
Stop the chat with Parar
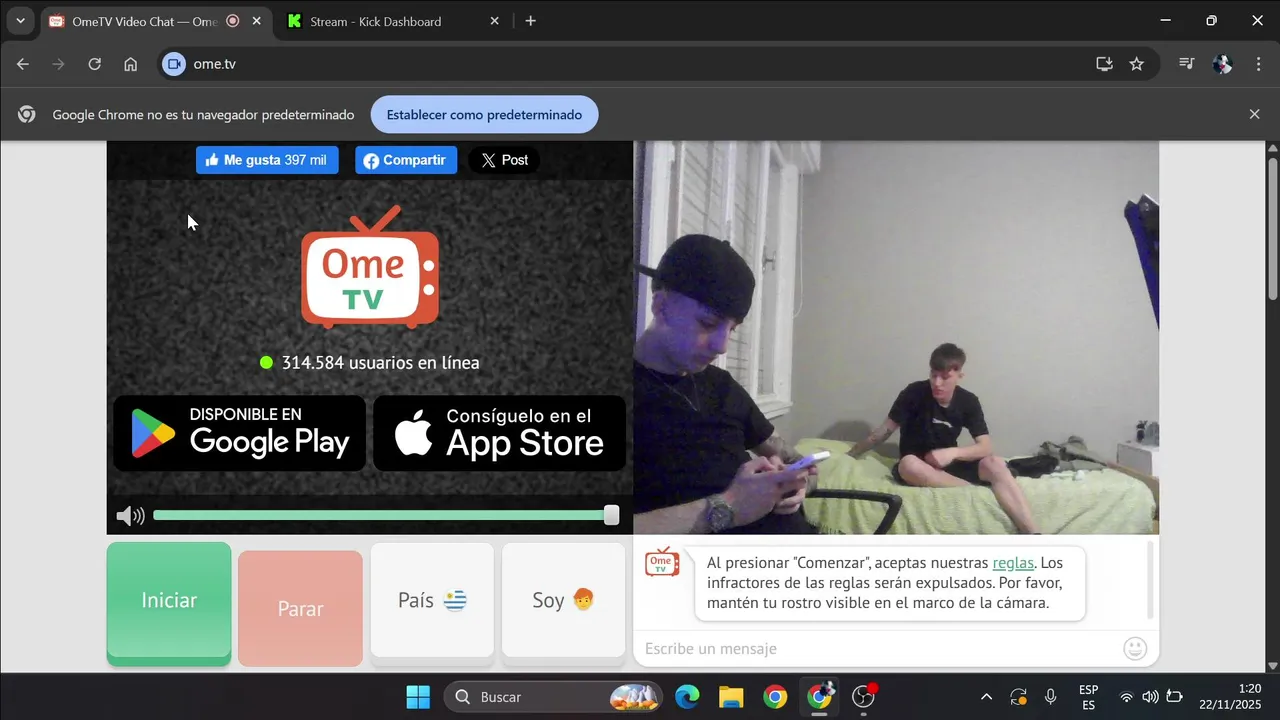pos(300,608)
